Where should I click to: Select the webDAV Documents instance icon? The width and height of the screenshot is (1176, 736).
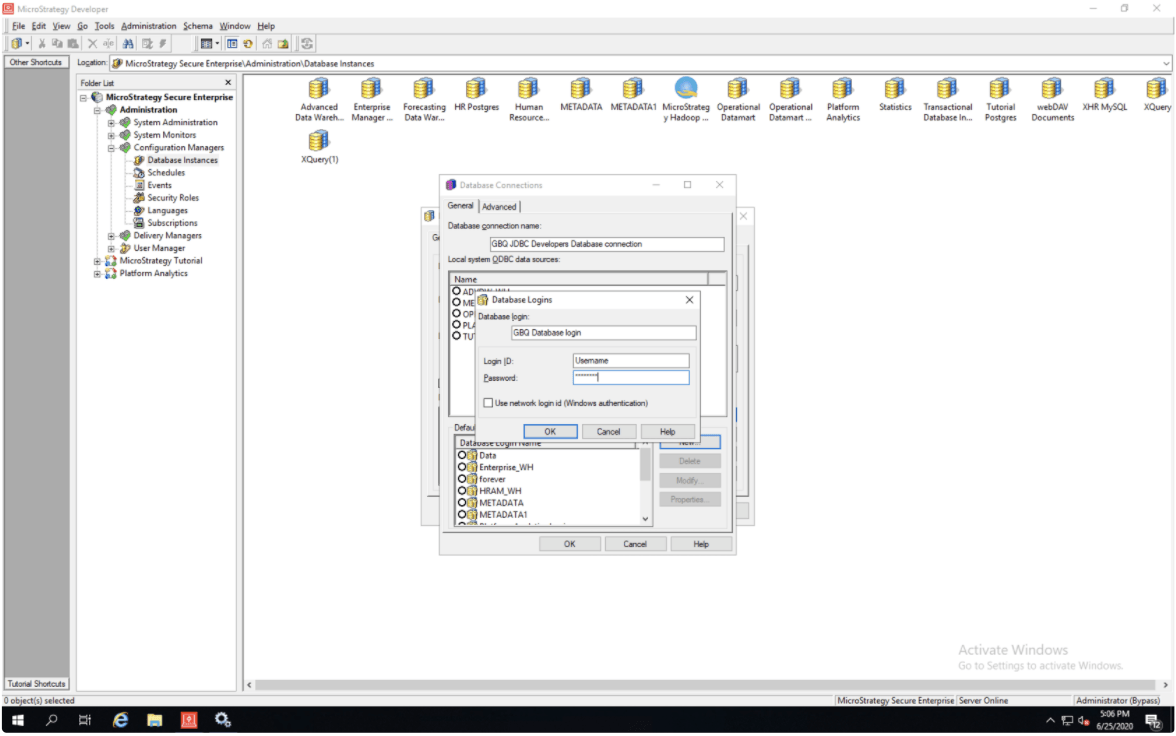(x=1052, y=90)
